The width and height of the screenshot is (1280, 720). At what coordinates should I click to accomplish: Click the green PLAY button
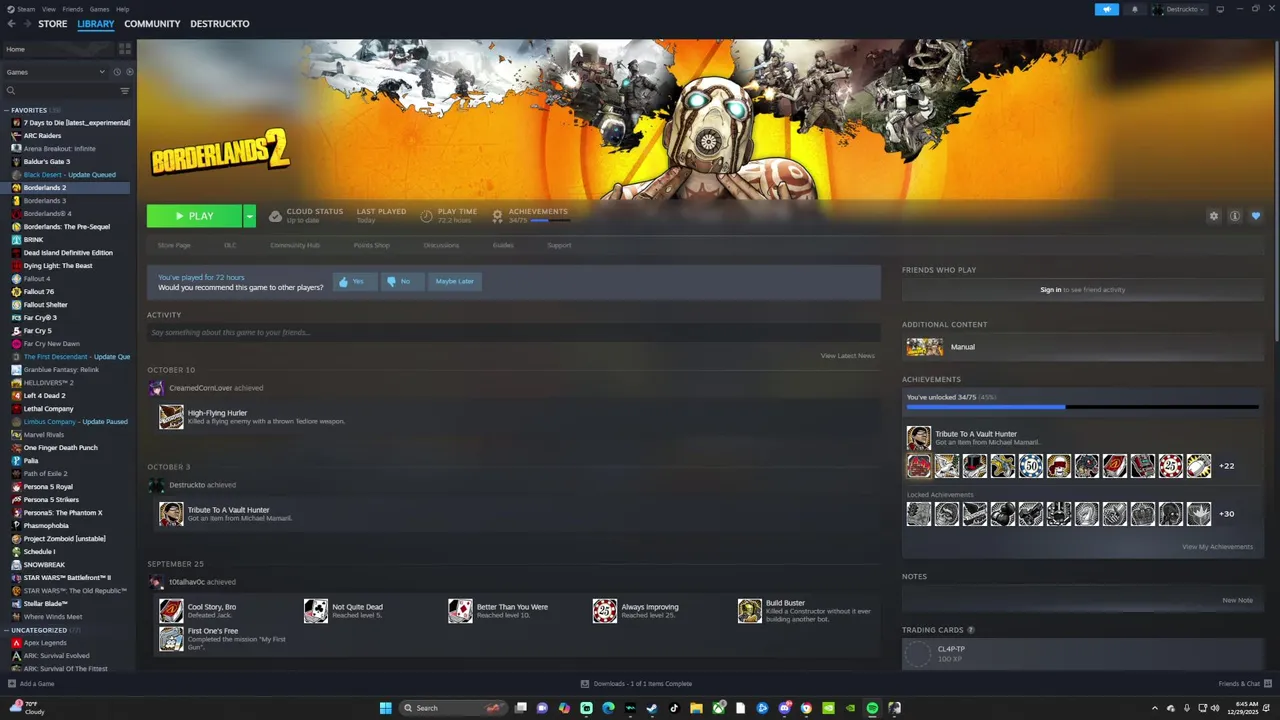coord(194,216)
